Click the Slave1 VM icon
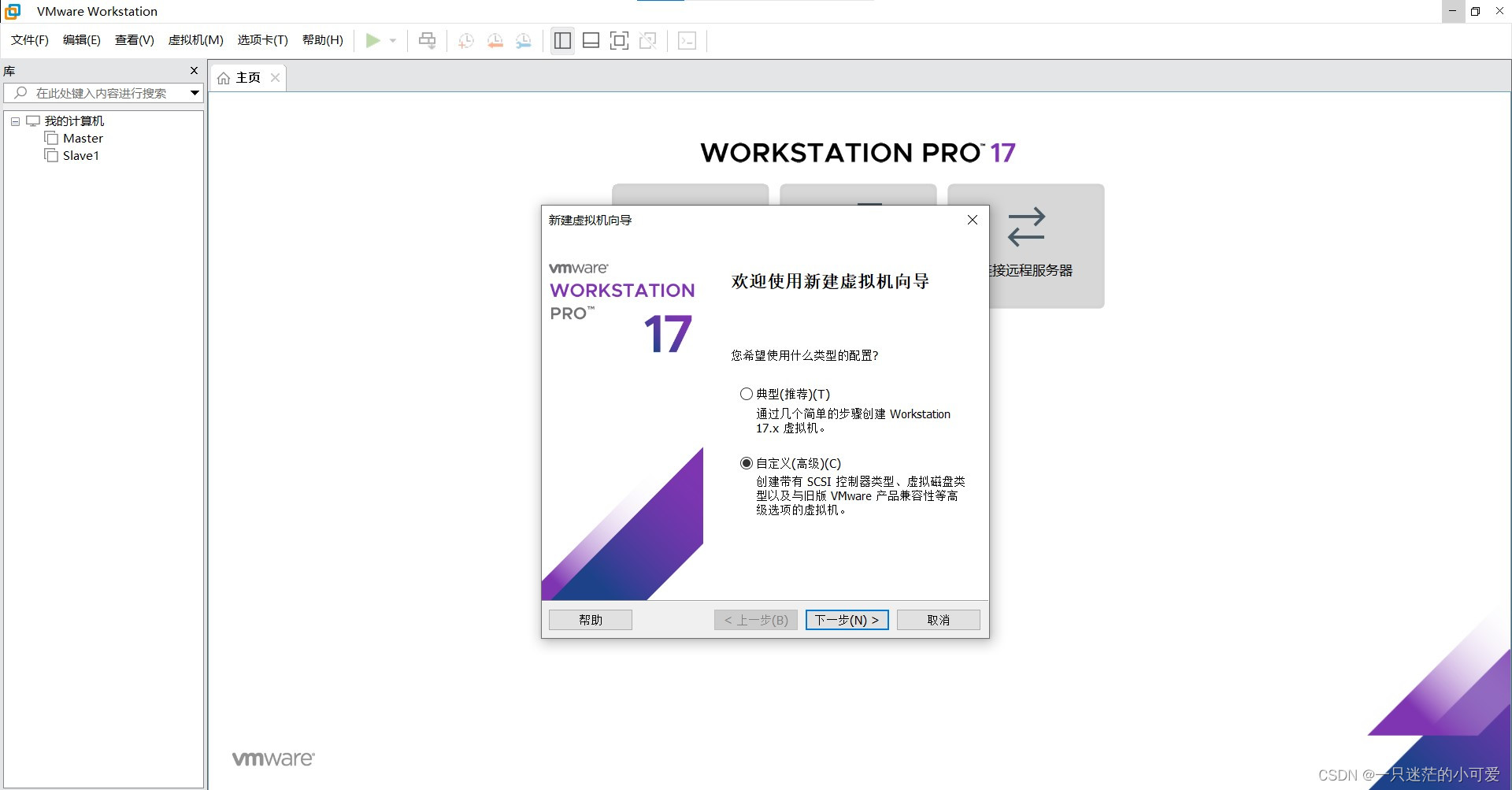Screen dimensions: 1512x790 click(x=51, y=155)
